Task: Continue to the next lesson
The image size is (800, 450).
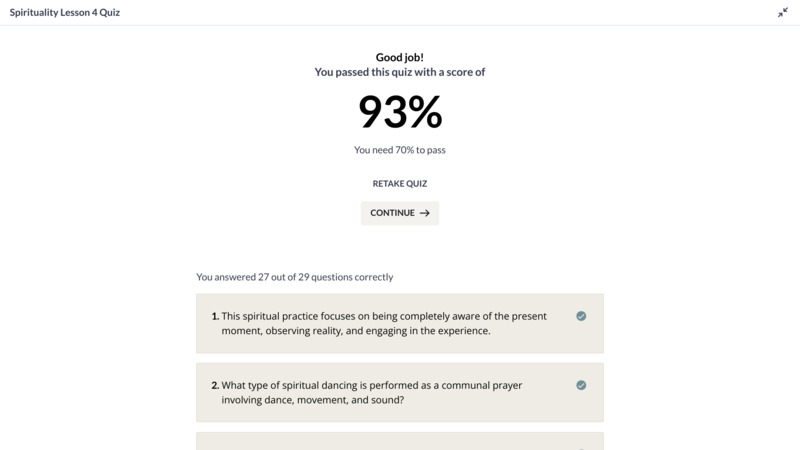Action: (399, 213)
